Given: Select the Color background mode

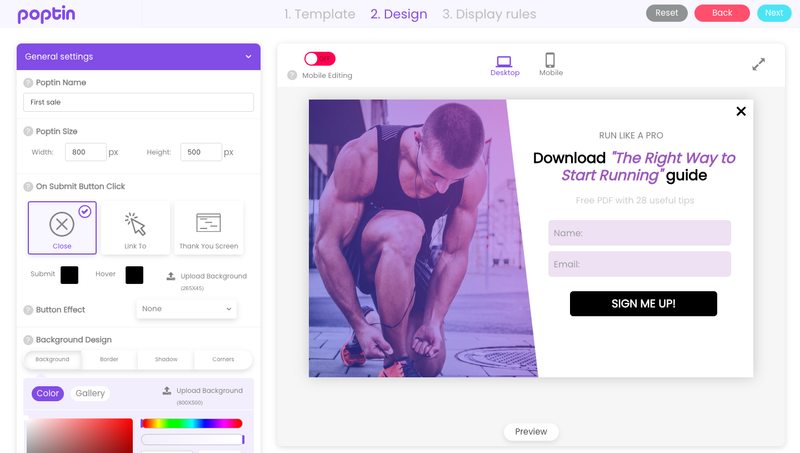Looking at the screenshot, I should tap(48, 393).
